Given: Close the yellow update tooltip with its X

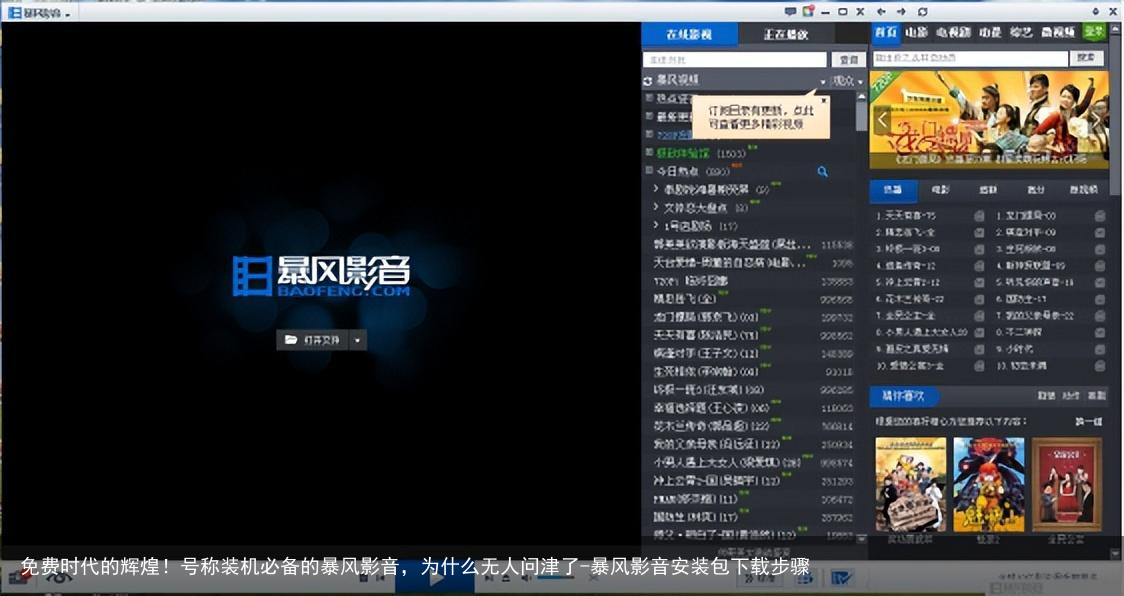Looking at the screenshot, I should pos(823,100).
